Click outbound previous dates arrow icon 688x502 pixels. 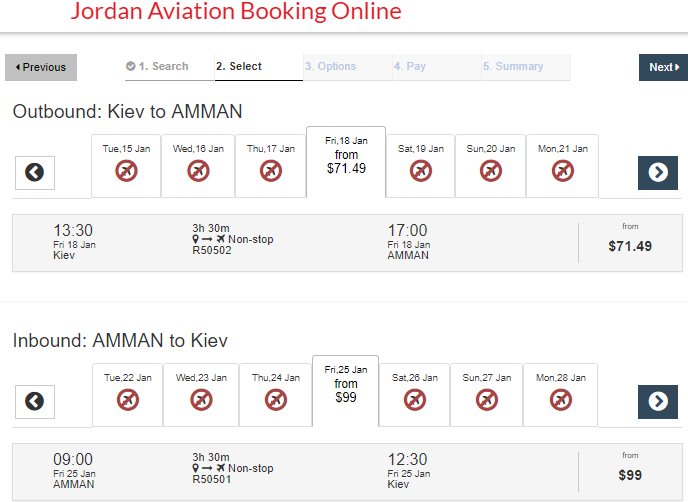[35, 172]
